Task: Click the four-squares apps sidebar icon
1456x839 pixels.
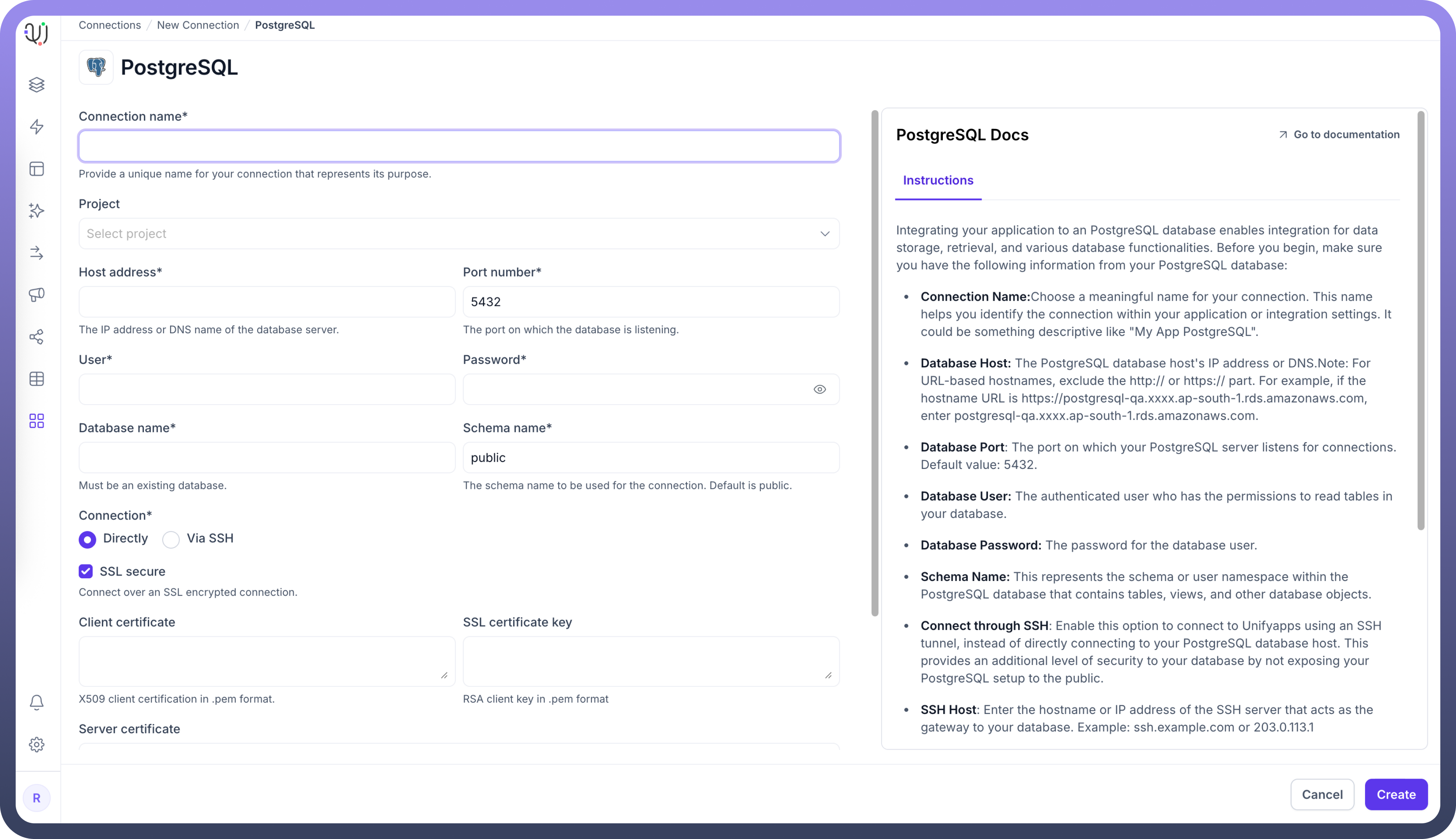Action: [36, 421]
